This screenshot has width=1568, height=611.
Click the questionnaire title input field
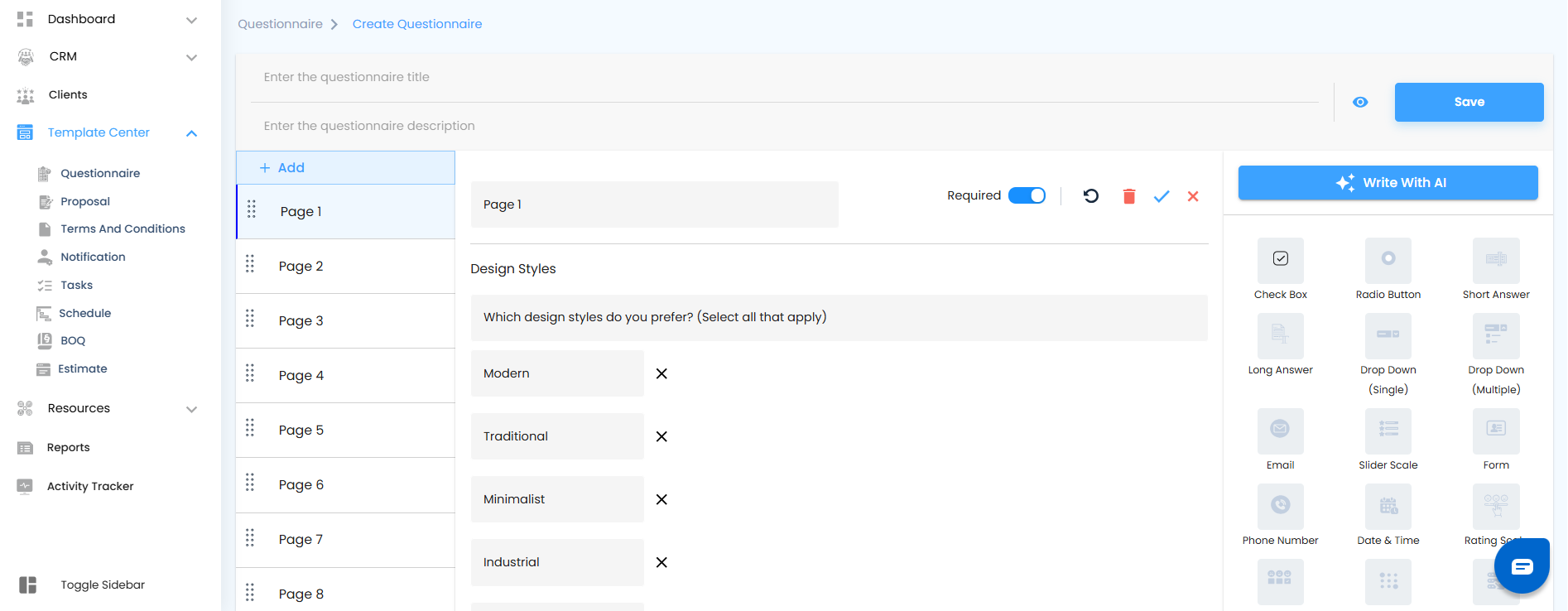[x=783, y=77]
